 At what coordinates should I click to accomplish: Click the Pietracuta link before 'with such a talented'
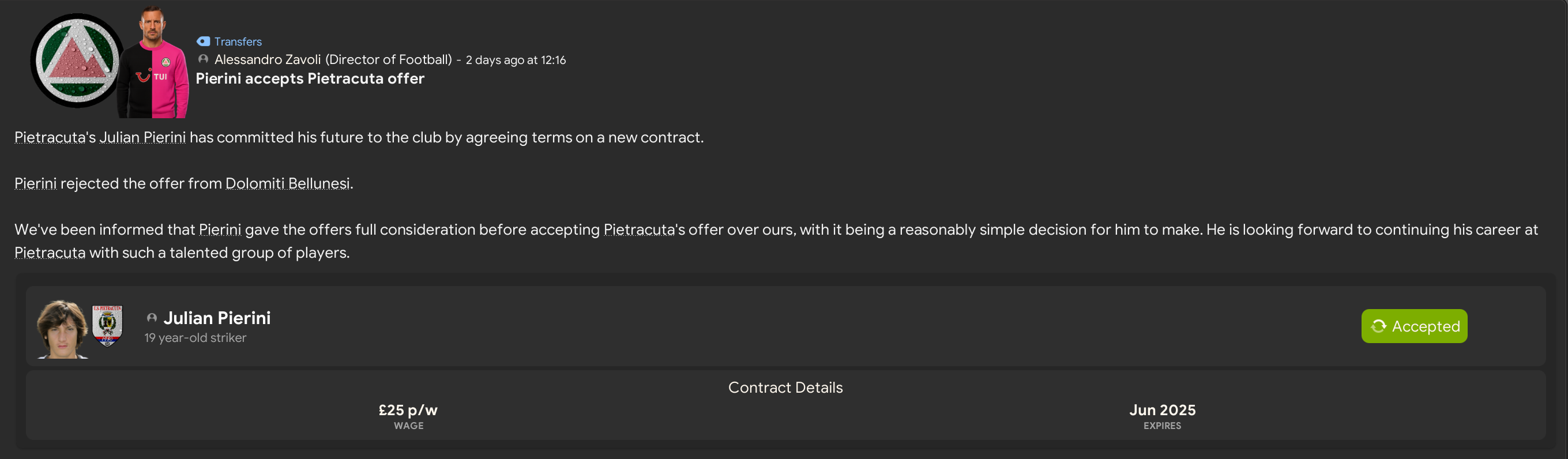(50, 253)
